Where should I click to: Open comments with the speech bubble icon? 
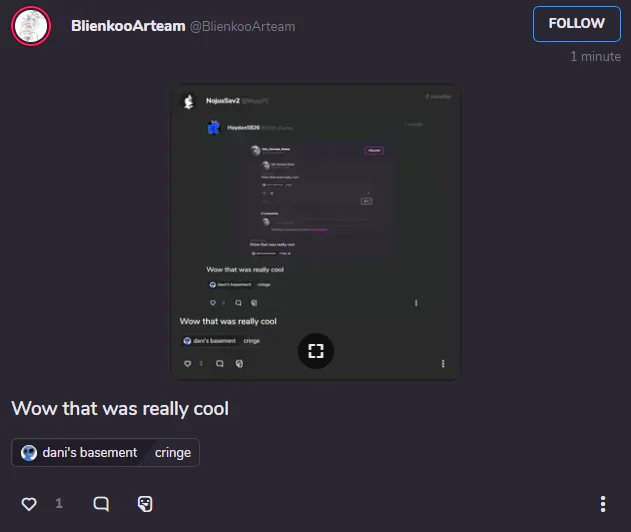(101, 504)
